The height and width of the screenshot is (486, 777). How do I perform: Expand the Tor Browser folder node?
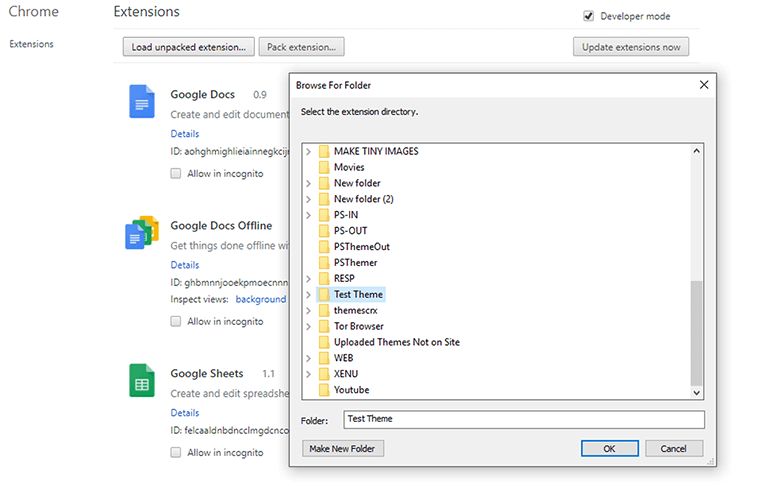point(309,326)
